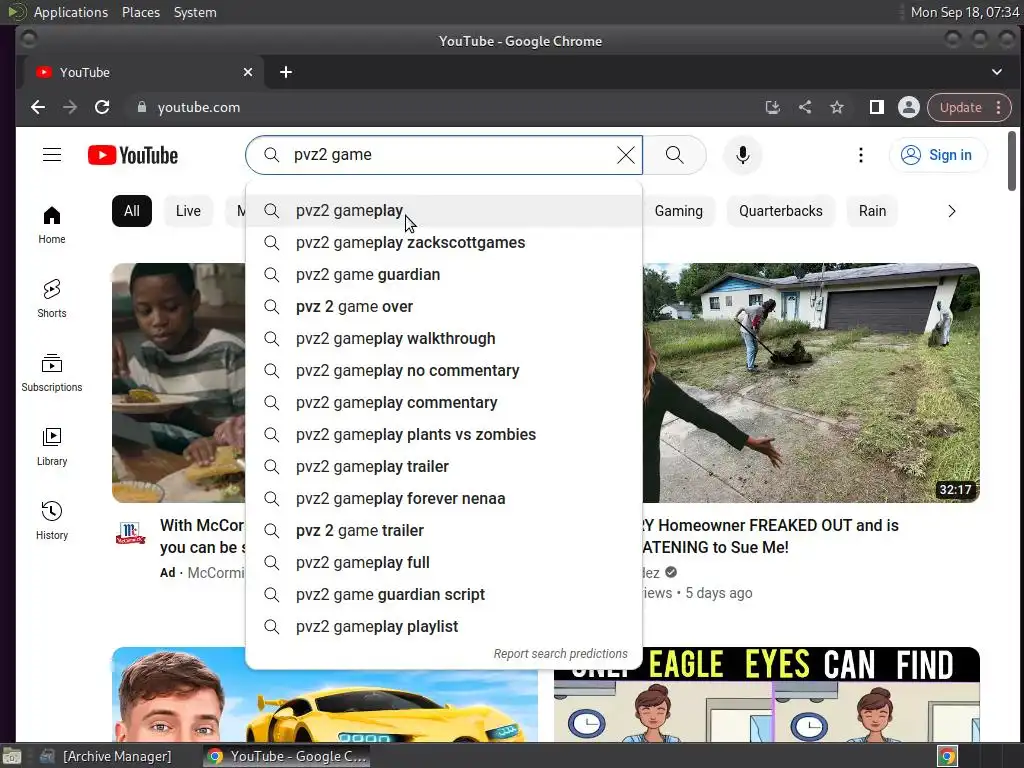Open the homeowner lawn video thumbnail
This screenshot has height=768, width=1024.
pyautogui.click(x=810, y=383)
